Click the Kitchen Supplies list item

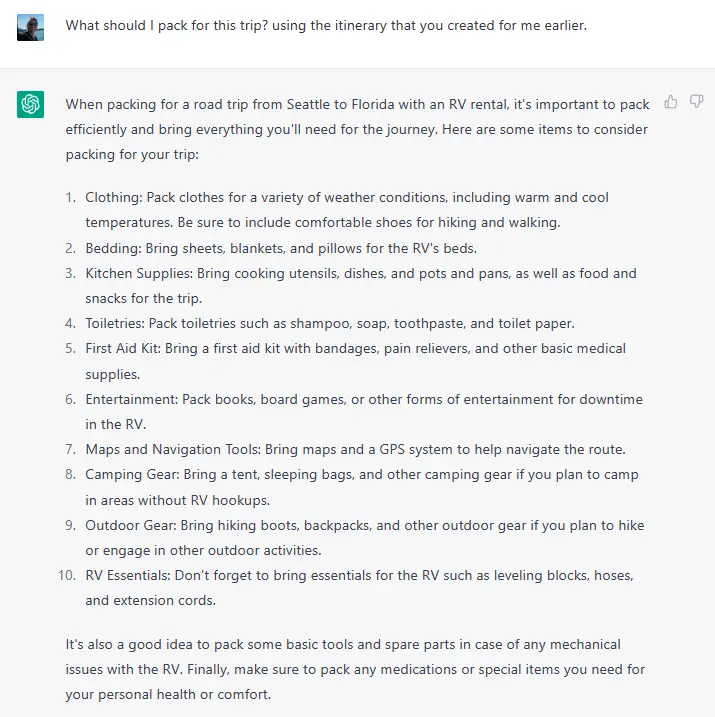pos(361,286)
